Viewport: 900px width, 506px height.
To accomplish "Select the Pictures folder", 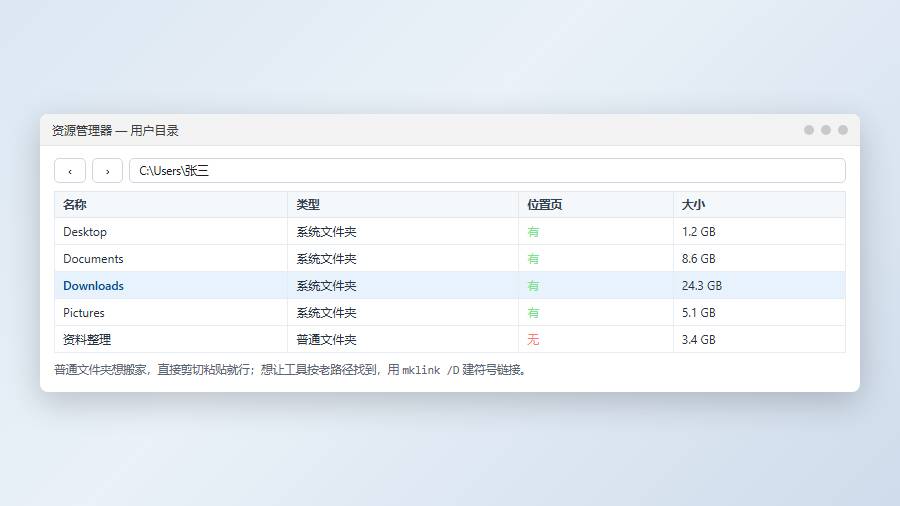I will pos(84,313).
